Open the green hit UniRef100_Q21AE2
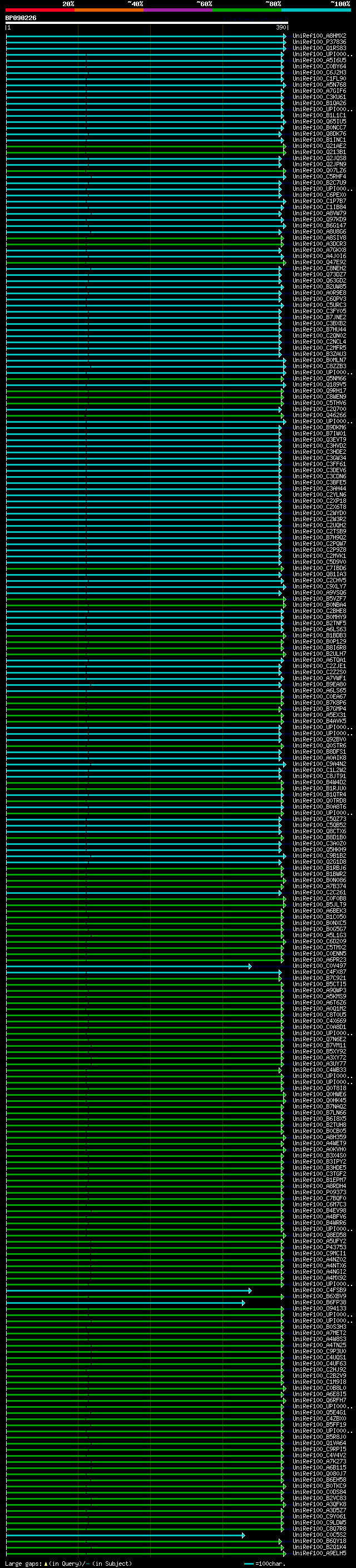The image size is (356, 1568). click(319, 146)
